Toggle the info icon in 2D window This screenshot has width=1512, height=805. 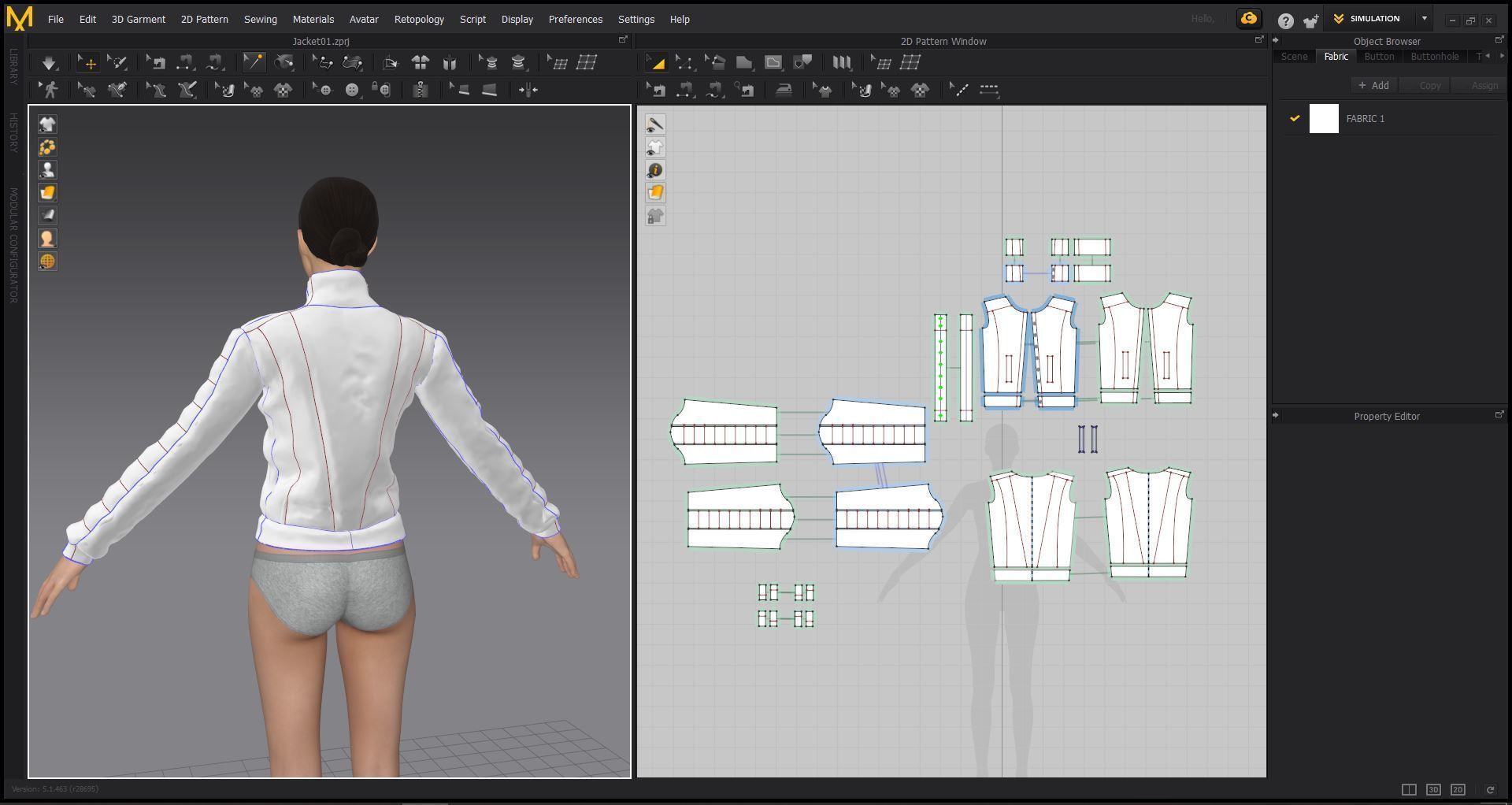tap(655, 170)
